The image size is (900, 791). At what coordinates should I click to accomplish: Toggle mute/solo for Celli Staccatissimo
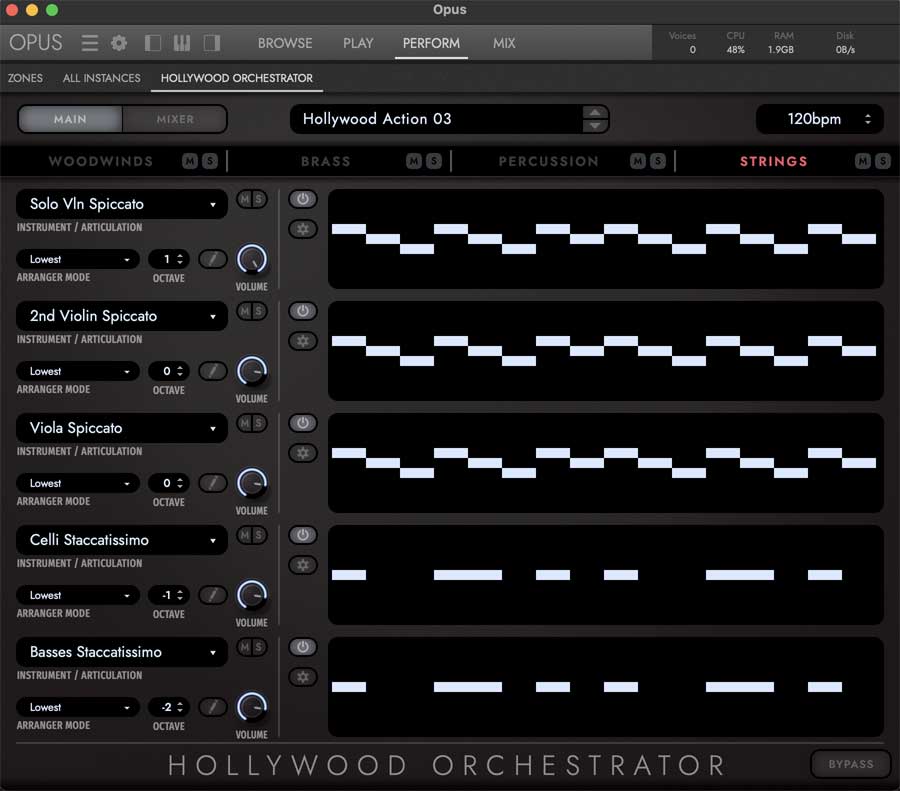[252, 535]
